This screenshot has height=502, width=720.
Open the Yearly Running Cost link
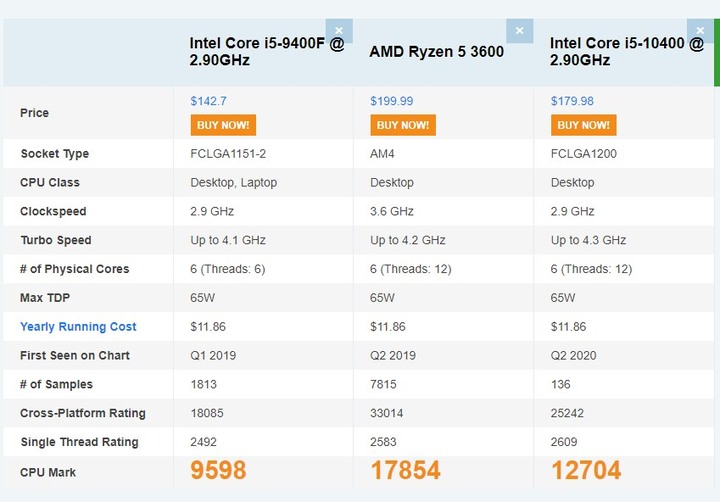(x=78, y=327)
